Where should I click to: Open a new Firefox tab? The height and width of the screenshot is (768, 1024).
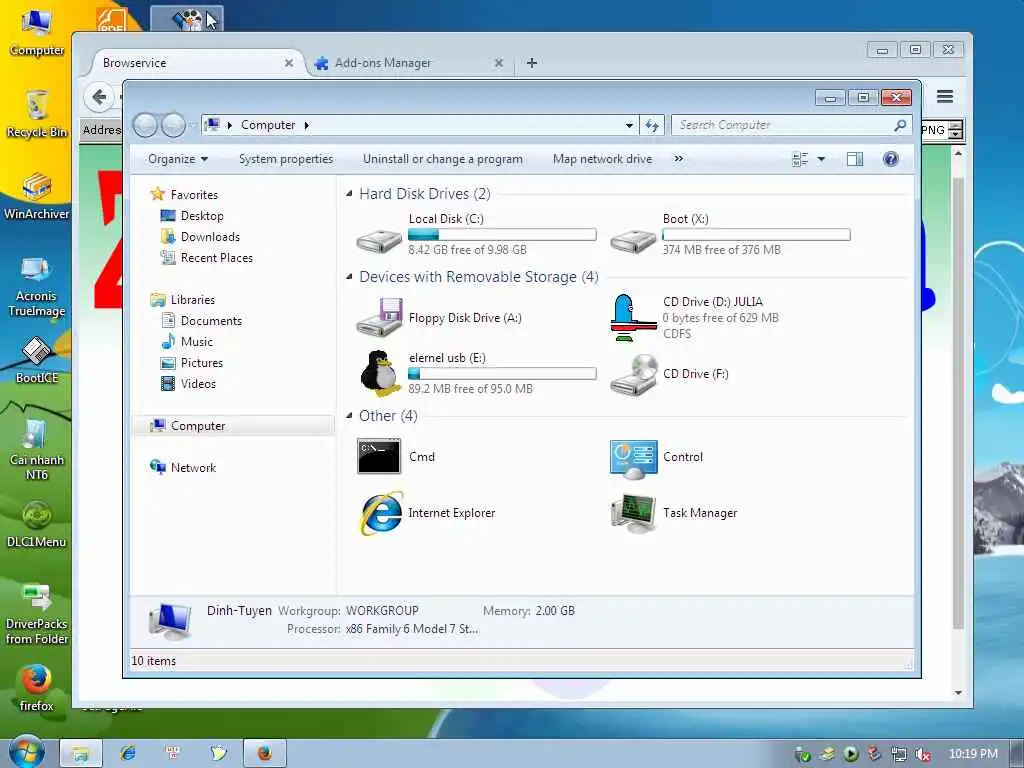pyautogui.click(x=532, y=63)
